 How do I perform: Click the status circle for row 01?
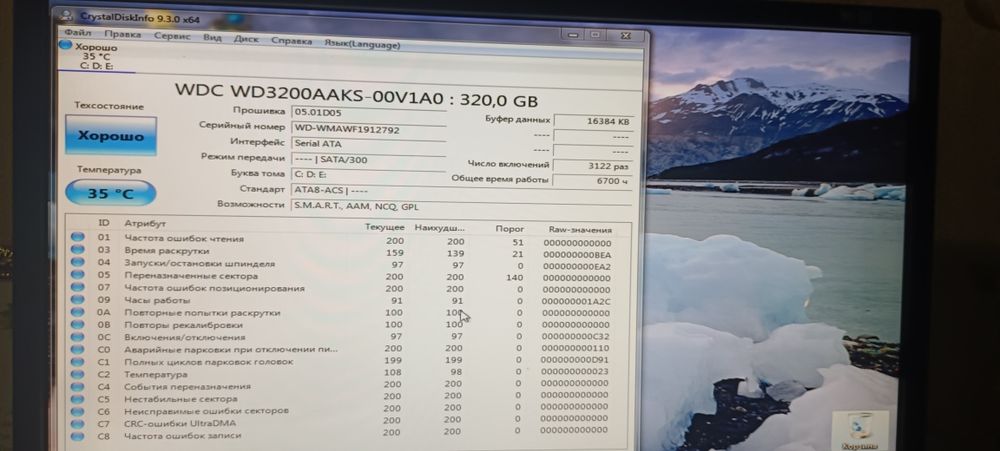click(x=77, y=237)
